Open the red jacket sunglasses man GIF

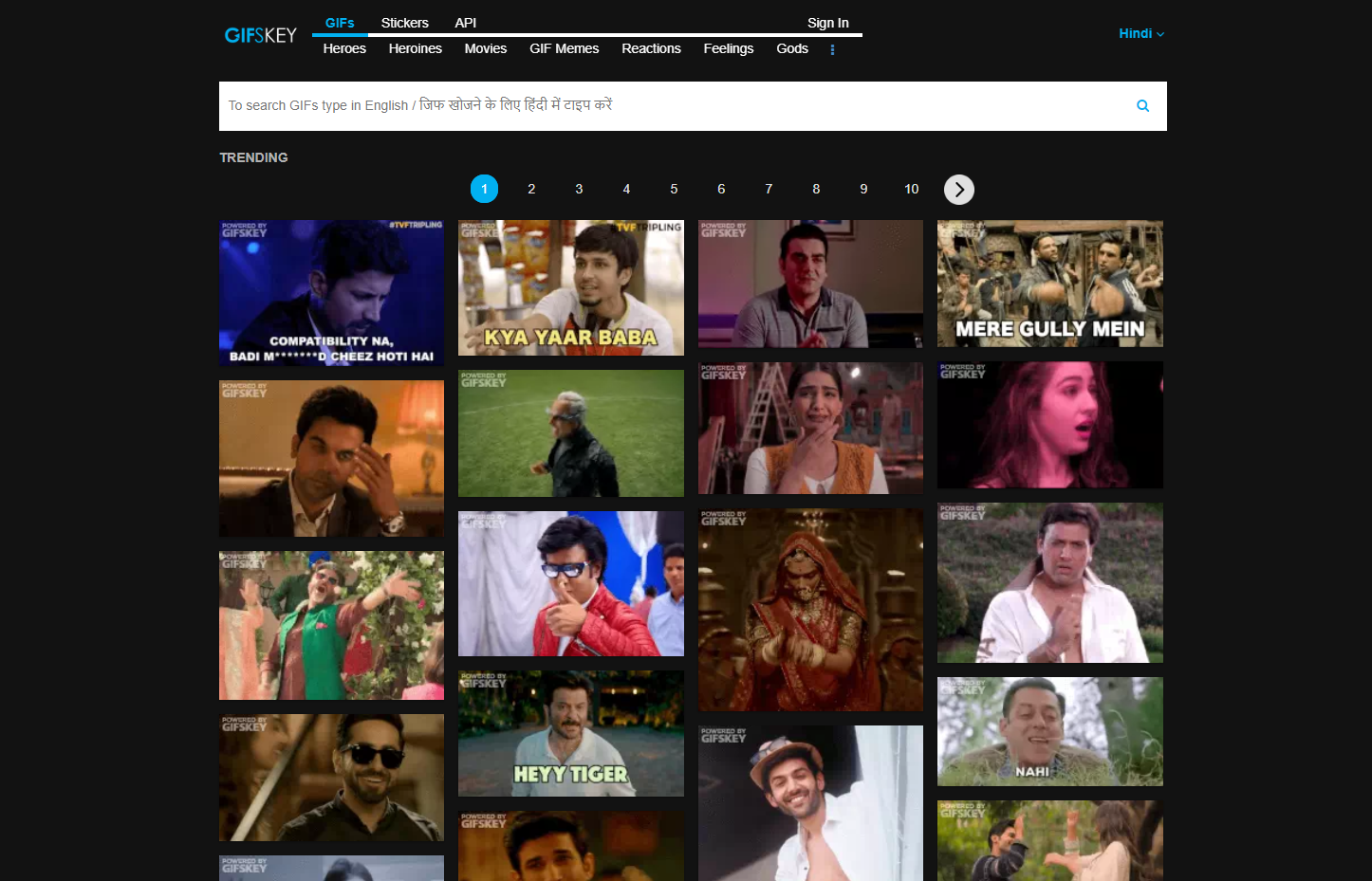[571, 584]
